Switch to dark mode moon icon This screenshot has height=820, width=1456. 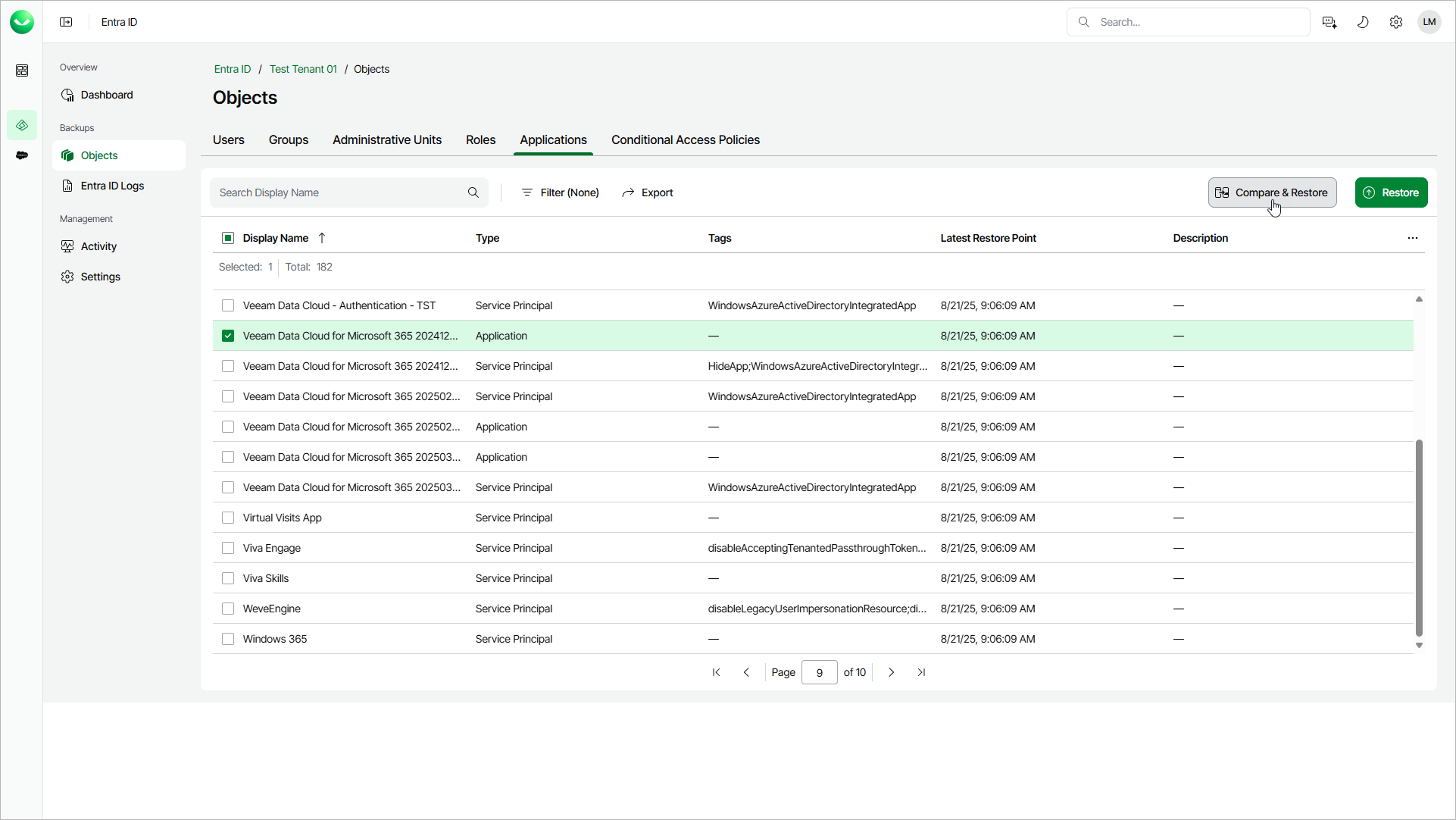(x=1362, y=22)
